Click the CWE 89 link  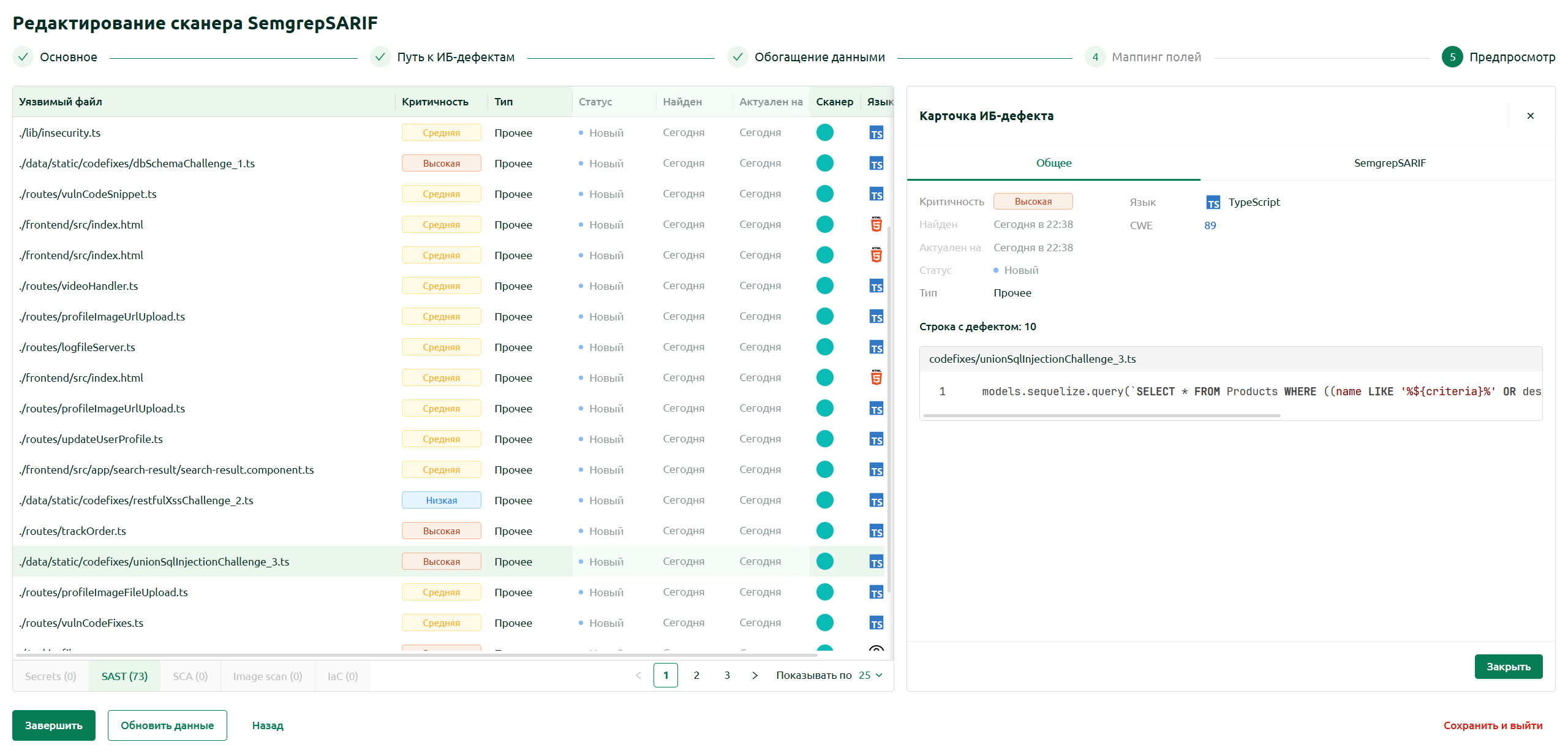click(1210, 225)
